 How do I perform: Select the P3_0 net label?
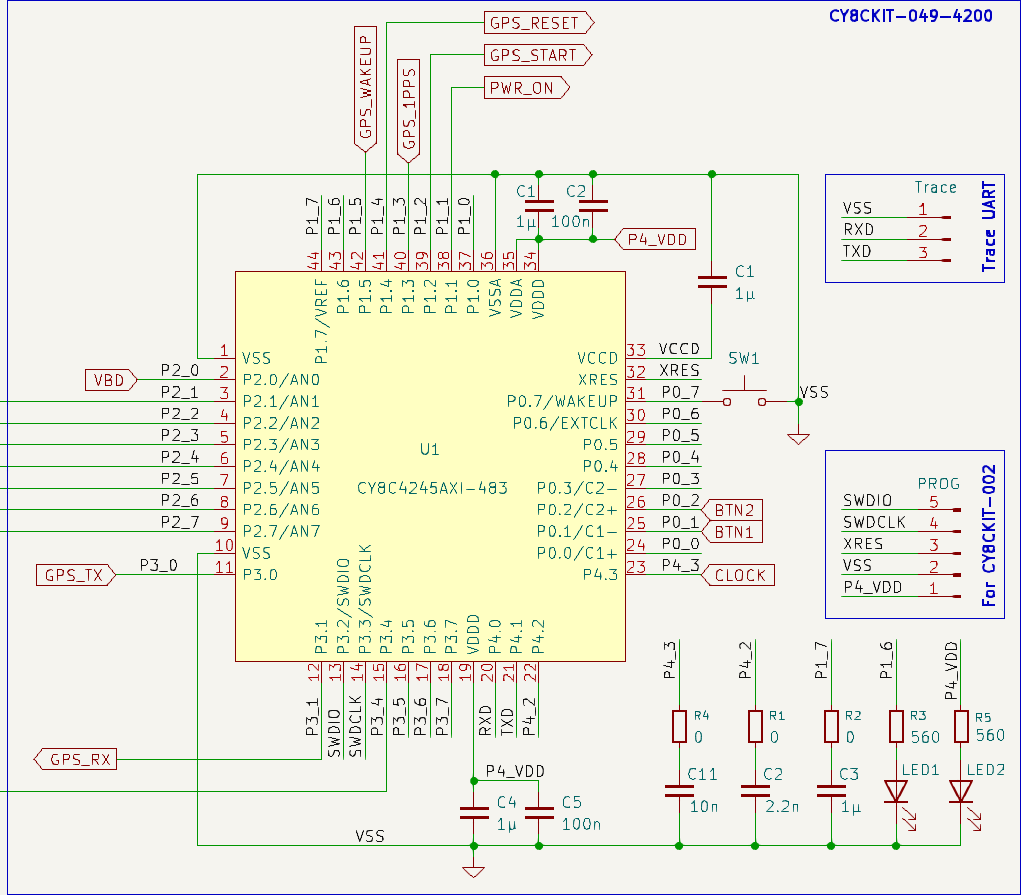click(x=158, y=565)
